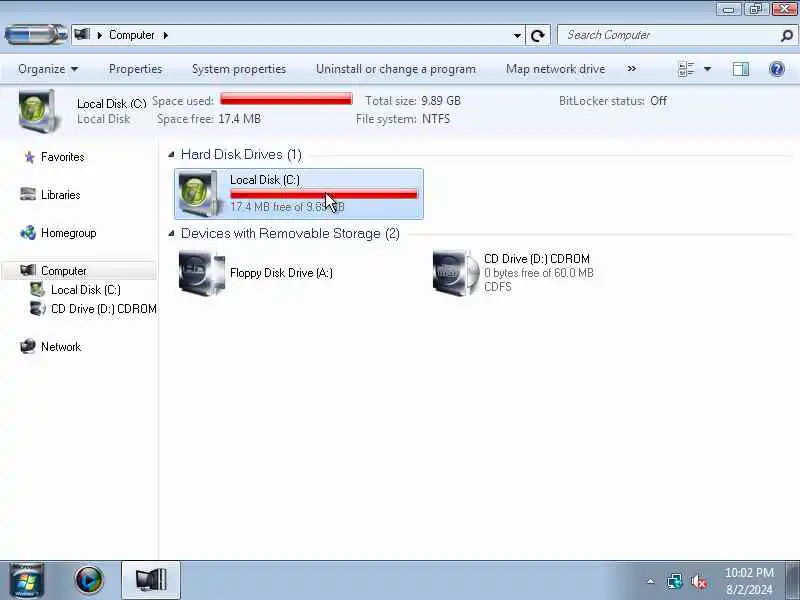Click the Search Computer input field

coord(668,35)
